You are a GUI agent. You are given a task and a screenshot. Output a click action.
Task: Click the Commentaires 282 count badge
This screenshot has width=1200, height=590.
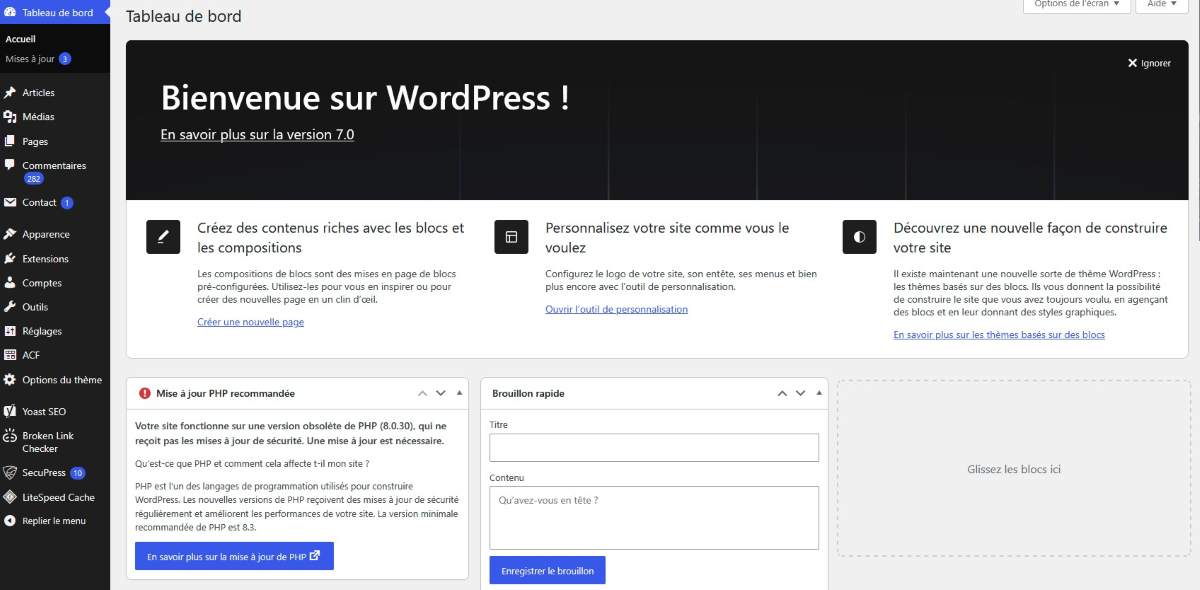click(x=34, y=179)
